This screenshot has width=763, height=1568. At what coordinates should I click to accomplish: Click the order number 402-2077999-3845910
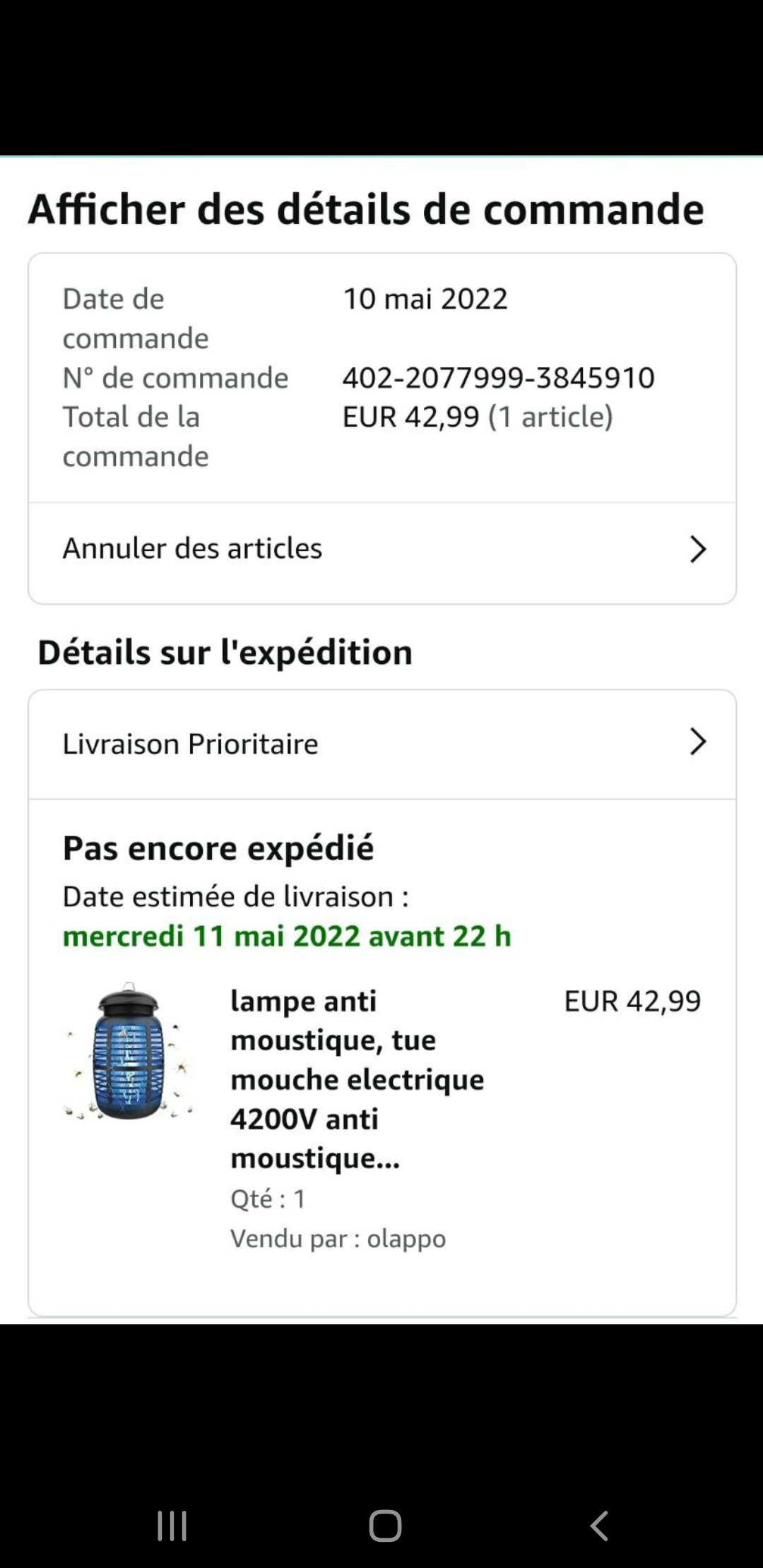pos(498,377)
